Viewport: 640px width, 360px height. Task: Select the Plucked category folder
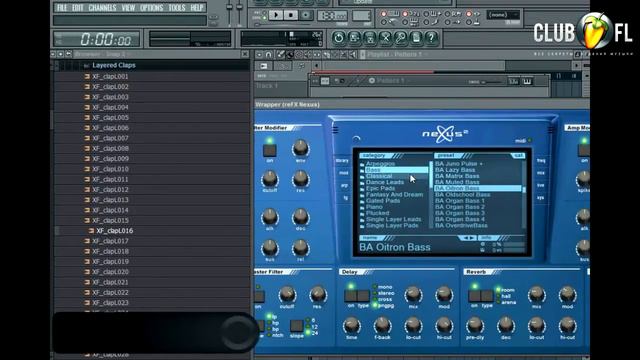coord(377,213)
